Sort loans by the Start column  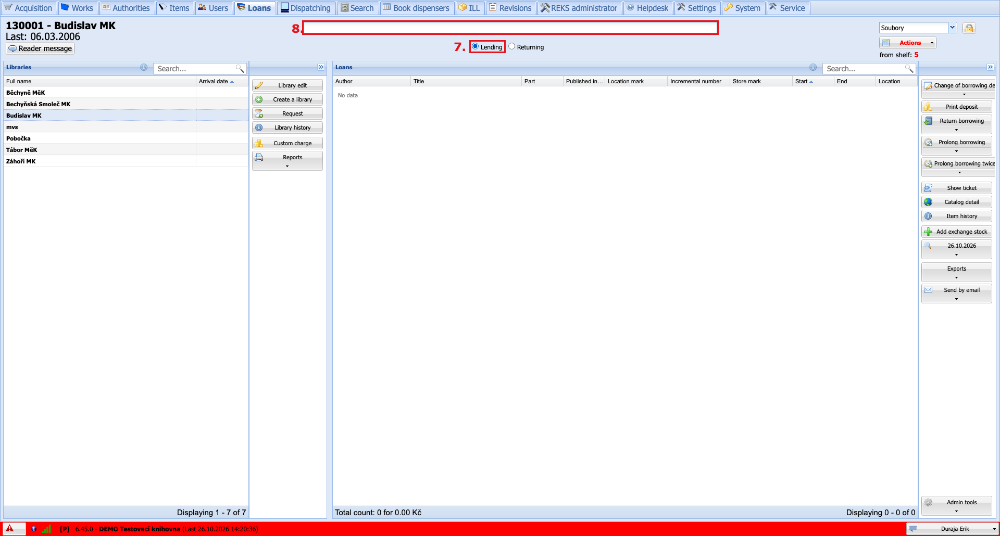[x=812, y=81]
